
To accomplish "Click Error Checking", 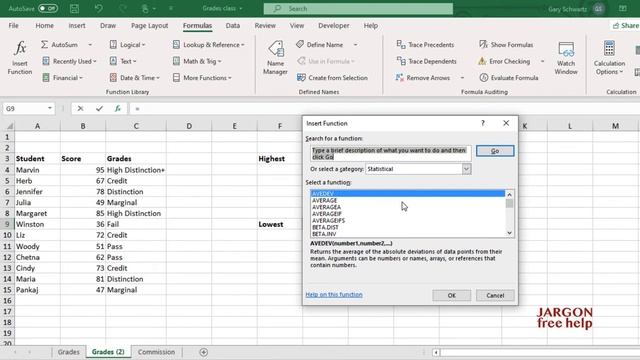I will point(504,61).
